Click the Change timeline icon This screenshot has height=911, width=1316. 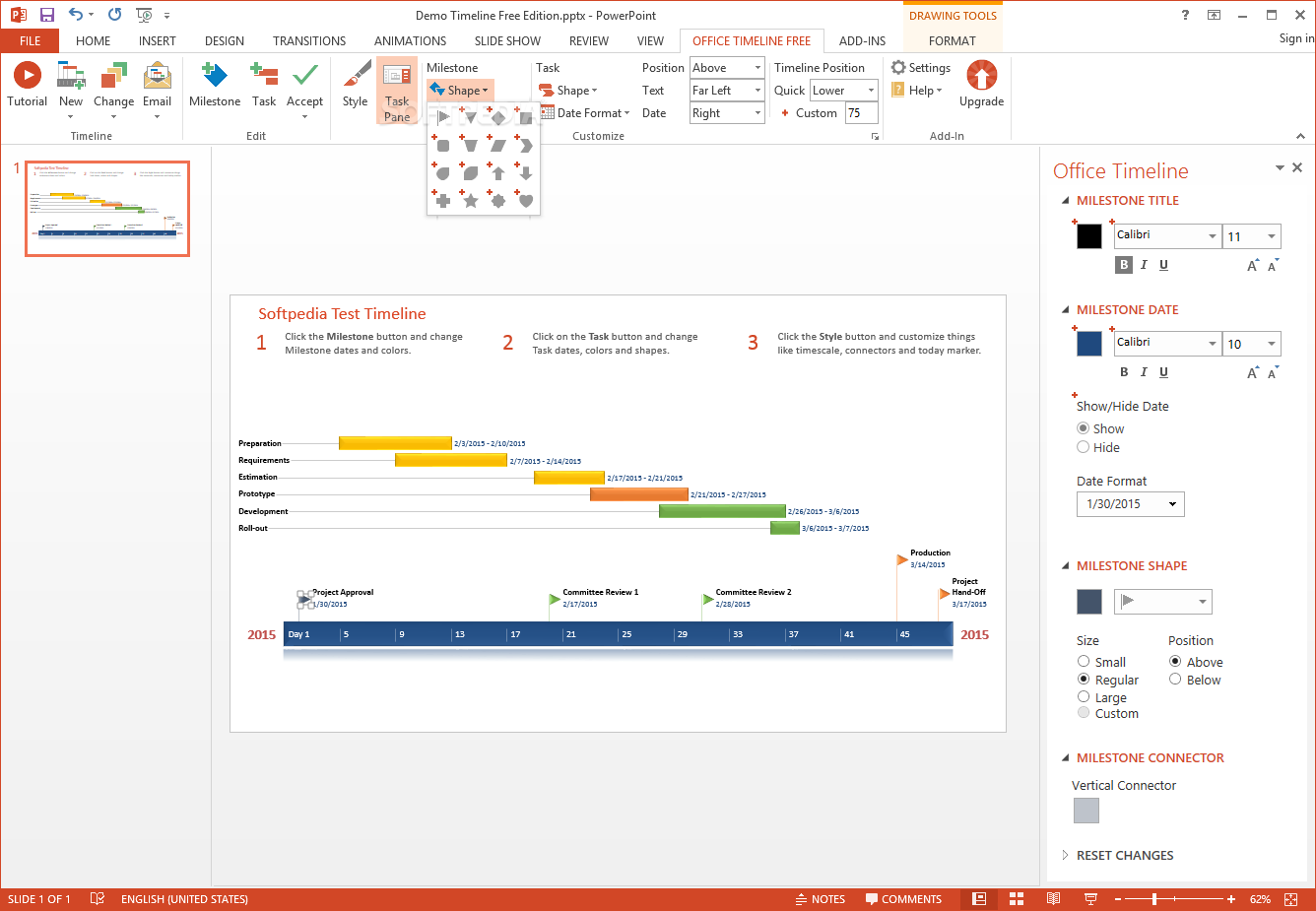[x=114, y=77]
